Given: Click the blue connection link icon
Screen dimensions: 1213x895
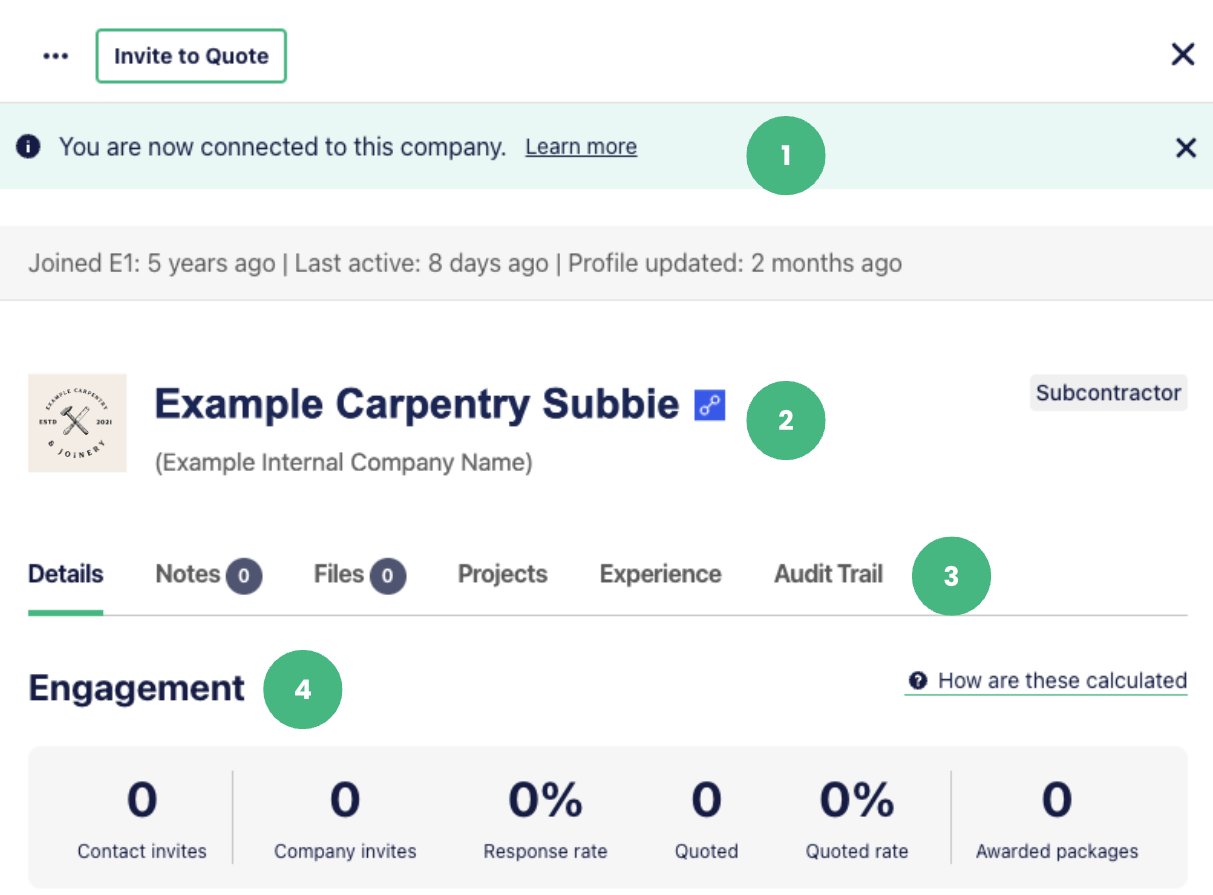Looking at the screenshot, I should point(710,405).
